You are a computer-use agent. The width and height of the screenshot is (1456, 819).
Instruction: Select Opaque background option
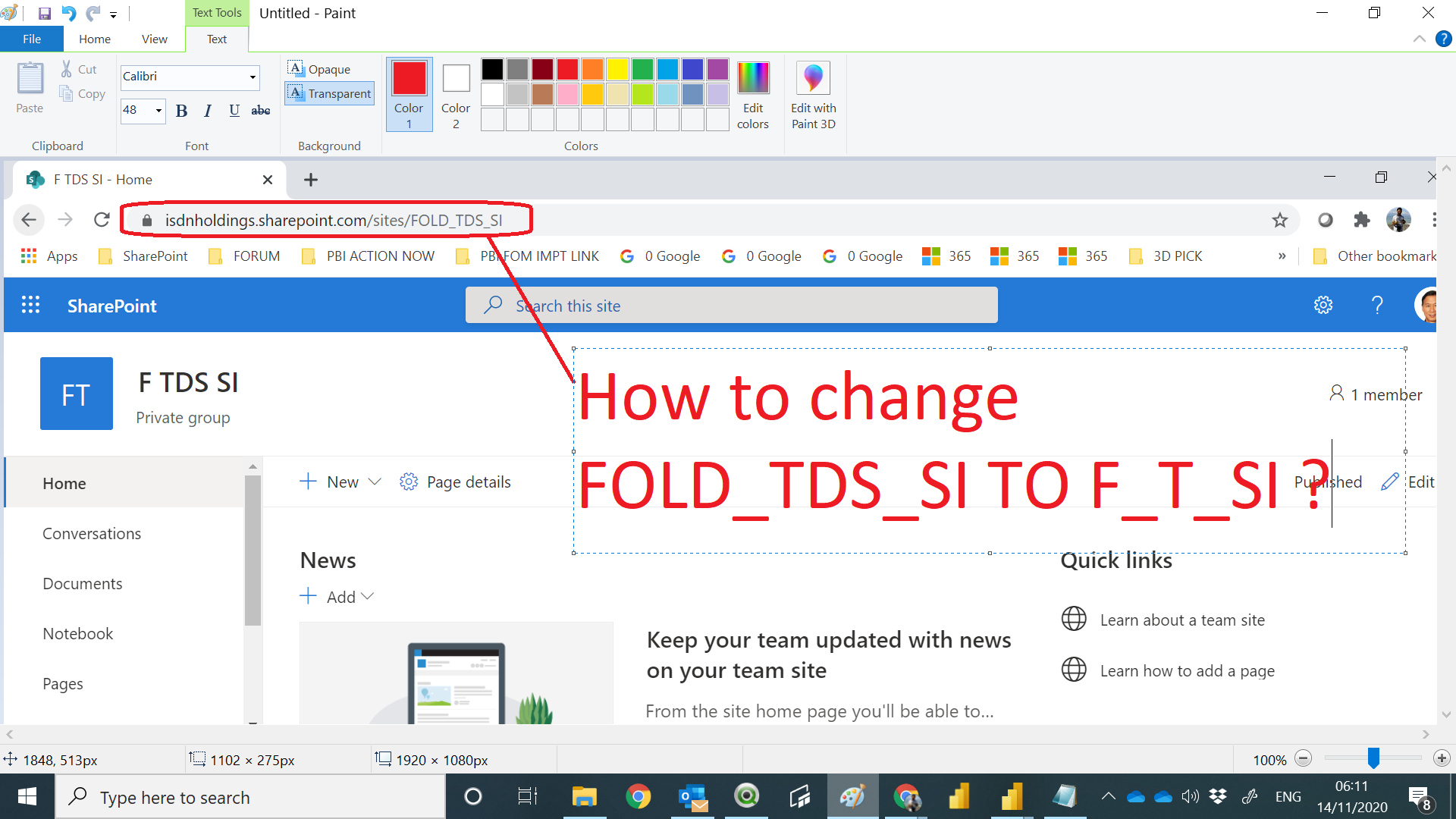[x=319, y=69]
